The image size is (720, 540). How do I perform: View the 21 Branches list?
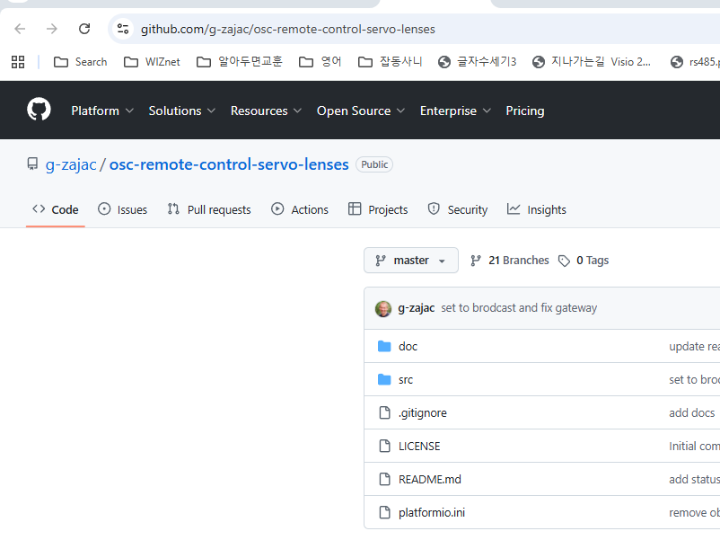coord(510,260)
